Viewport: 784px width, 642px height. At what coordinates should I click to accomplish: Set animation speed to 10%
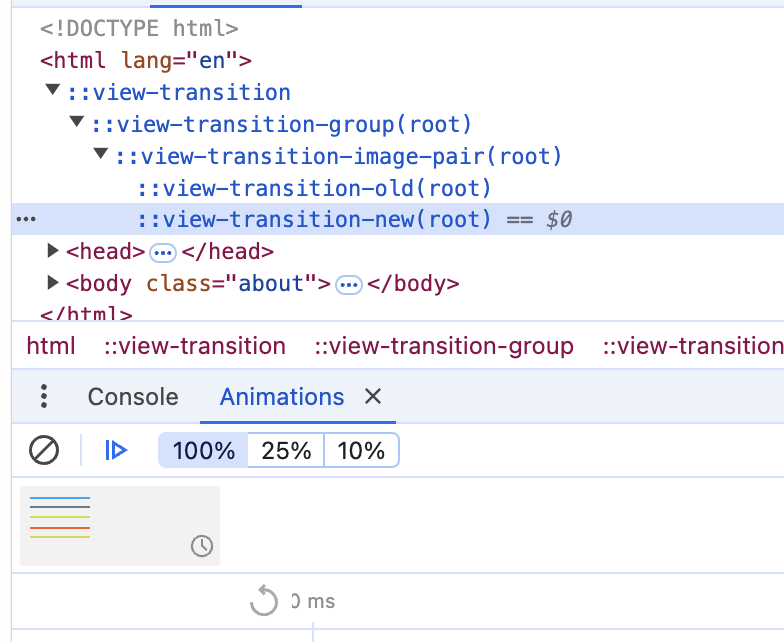coord(361,451)
